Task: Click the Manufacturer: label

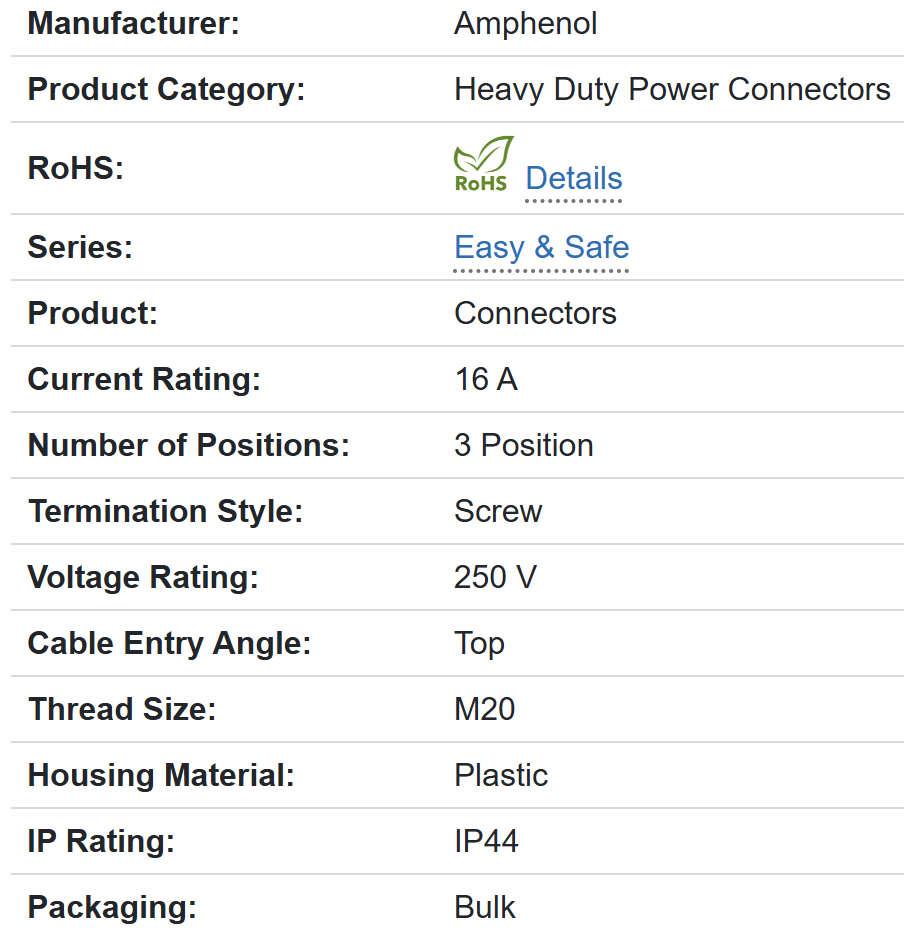Action: [133, 24]
